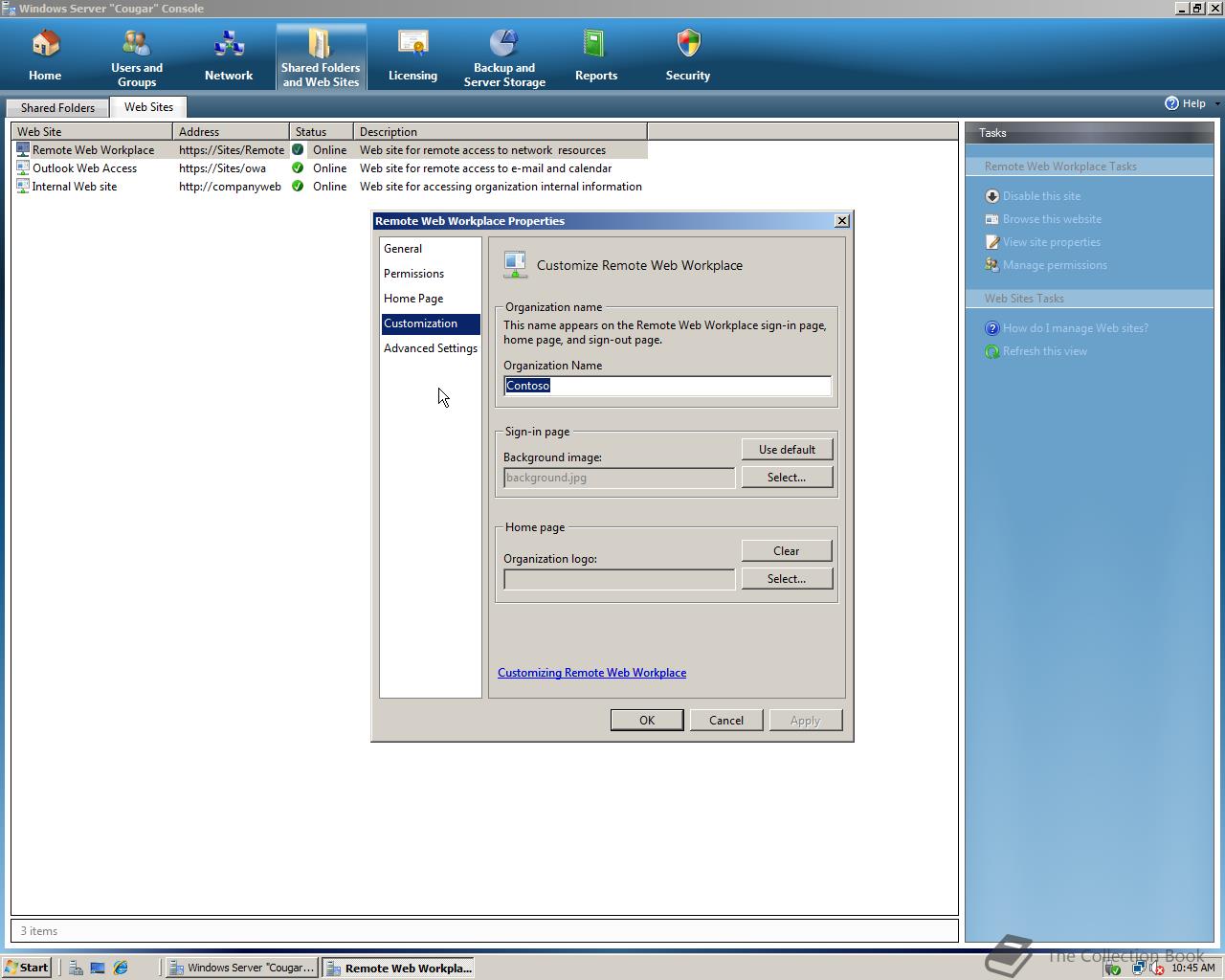Image resolution: width=1225 pixels, height=980 pixels.
Task: Clear the organization logo
Action: [787, 550]
